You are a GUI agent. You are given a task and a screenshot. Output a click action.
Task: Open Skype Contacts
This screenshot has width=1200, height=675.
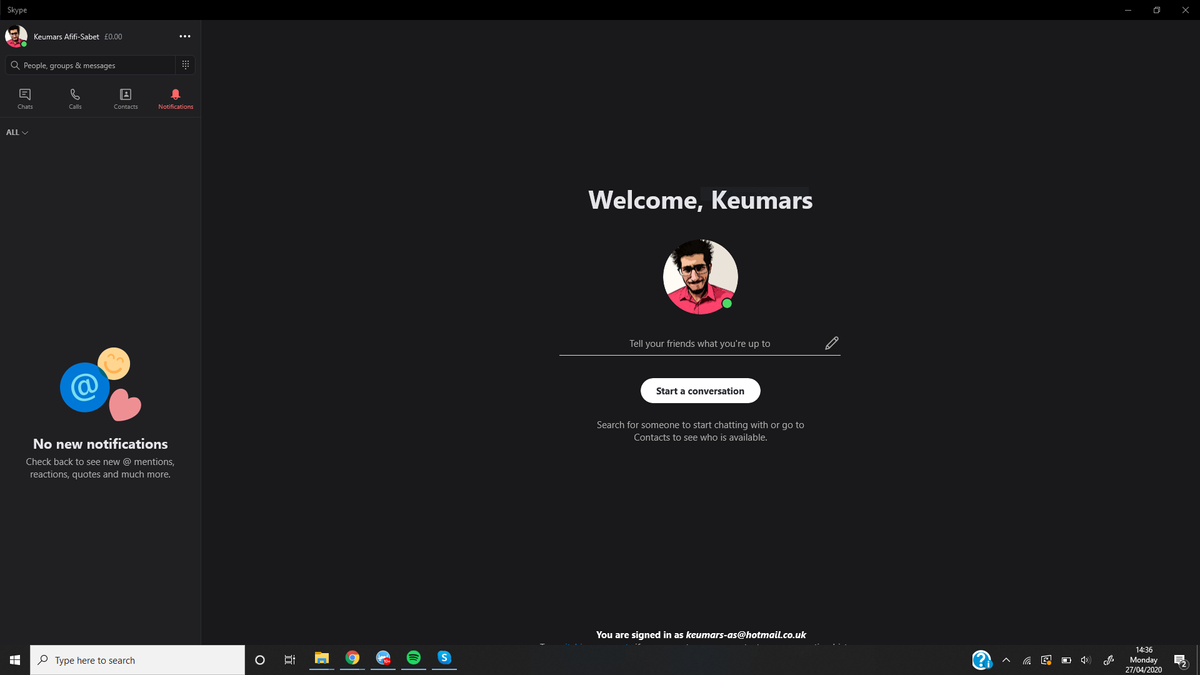pyautogui.click(x=125, y=97)
